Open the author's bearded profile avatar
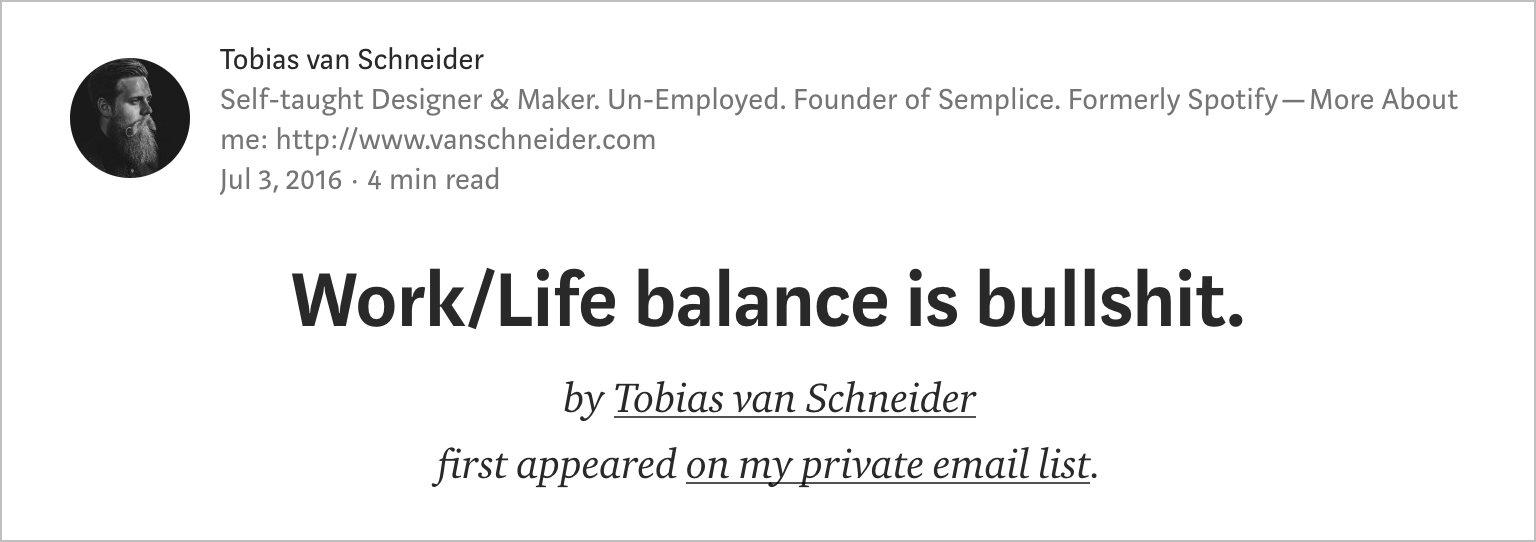1536x542 pixels. (x=130, y=118)
